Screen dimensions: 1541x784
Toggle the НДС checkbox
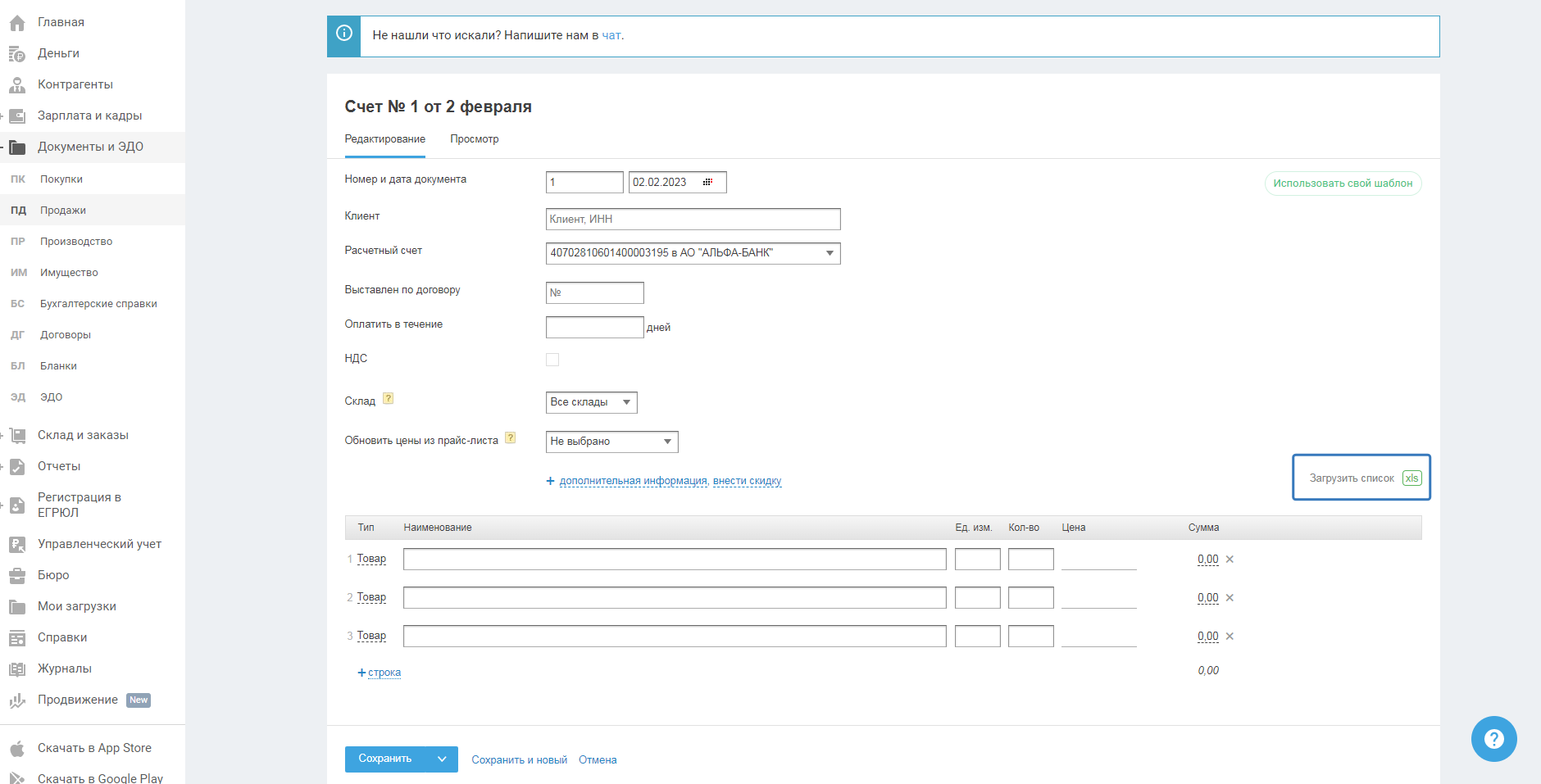click(552, 360)
